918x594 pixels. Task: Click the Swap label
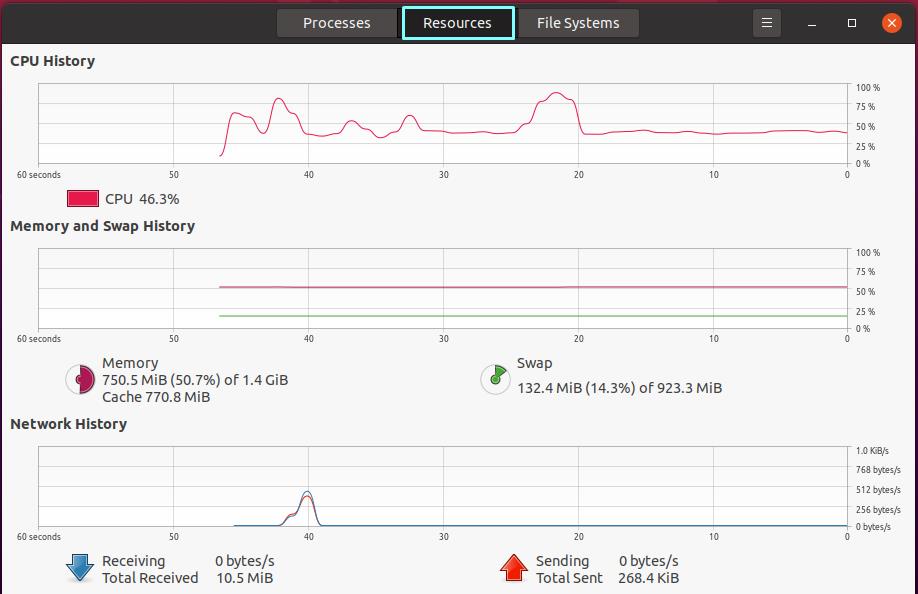pos(535,363)
